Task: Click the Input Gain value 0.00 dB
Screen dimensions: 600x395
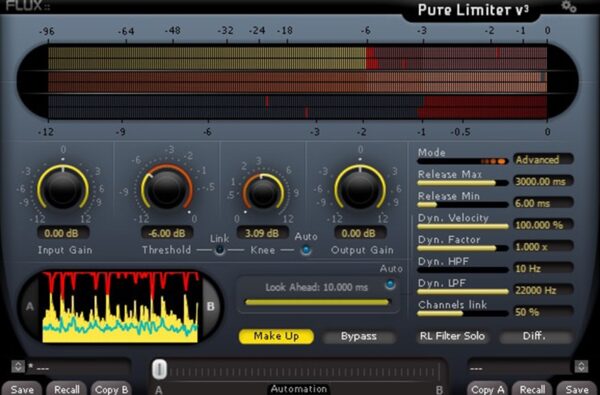Action: pos(63,233)
